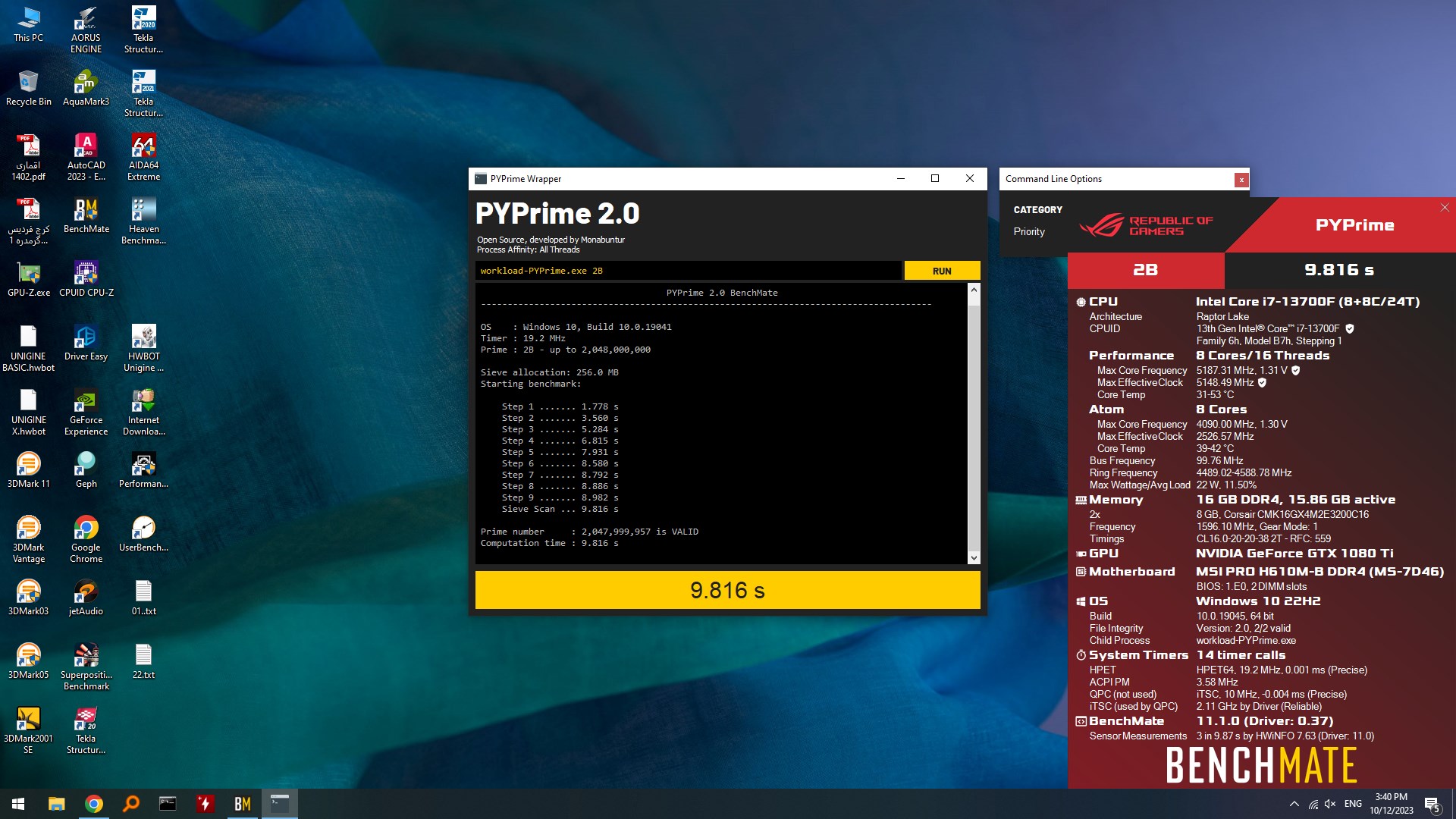Launch Heaven Benchmark shortcut

[x=143, y=221]
